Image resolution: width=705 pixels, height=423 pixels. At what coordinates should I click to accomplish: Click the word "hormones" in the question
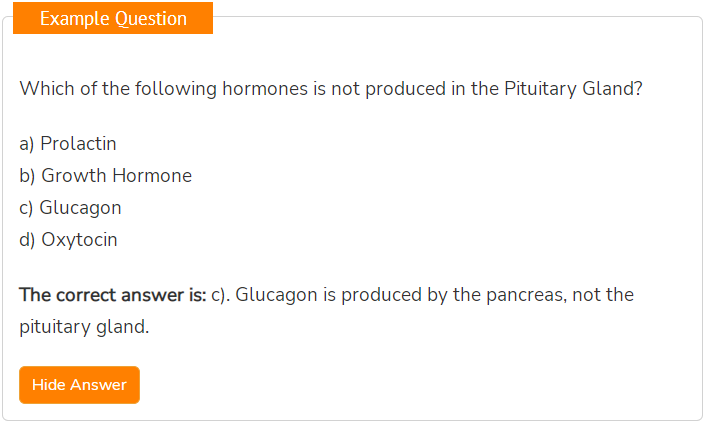[265, 89]
